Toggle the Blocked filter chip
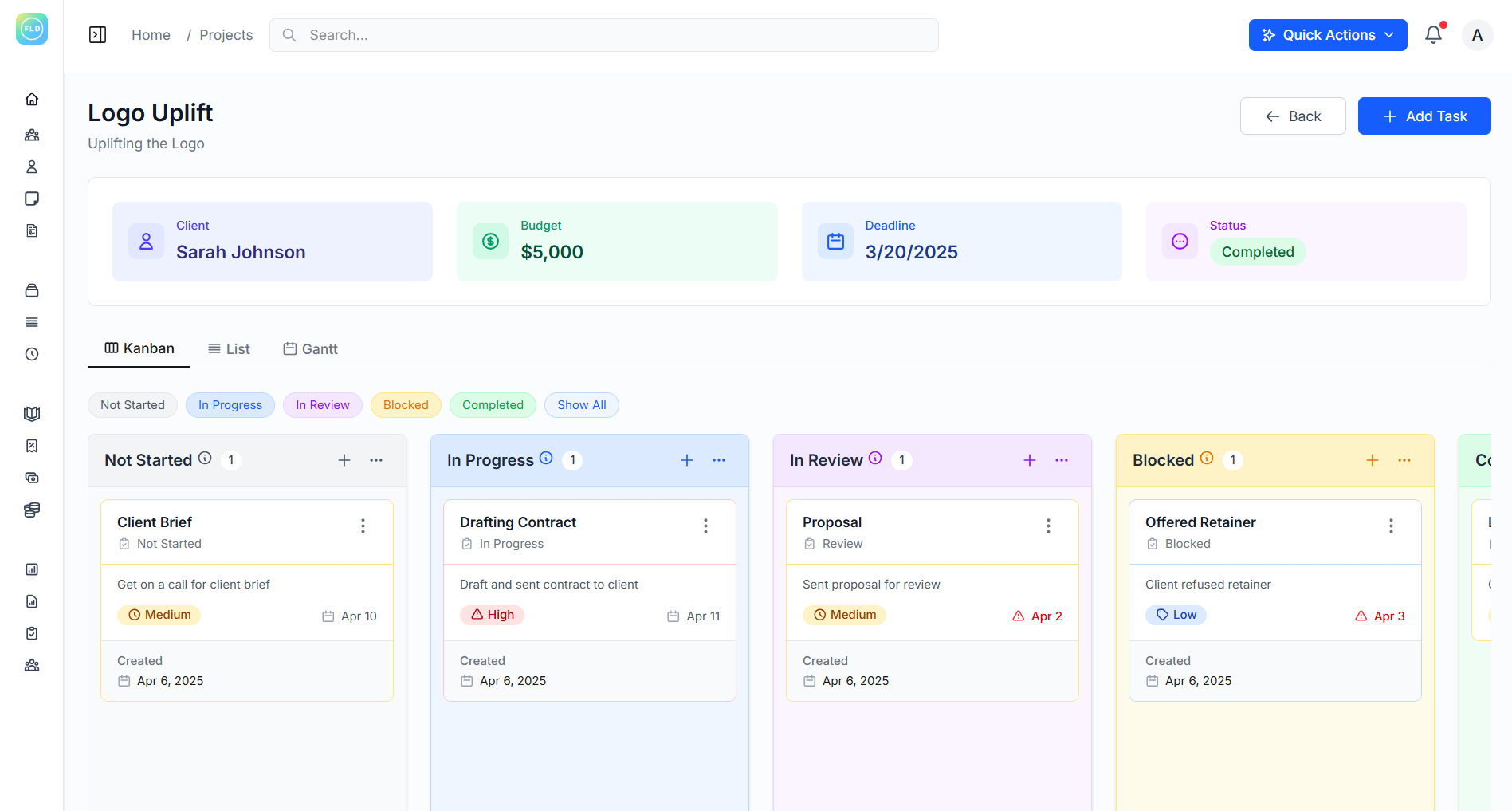Viewport: 1512px width, 811px height. pyautogui.click(x=406, y=405)
